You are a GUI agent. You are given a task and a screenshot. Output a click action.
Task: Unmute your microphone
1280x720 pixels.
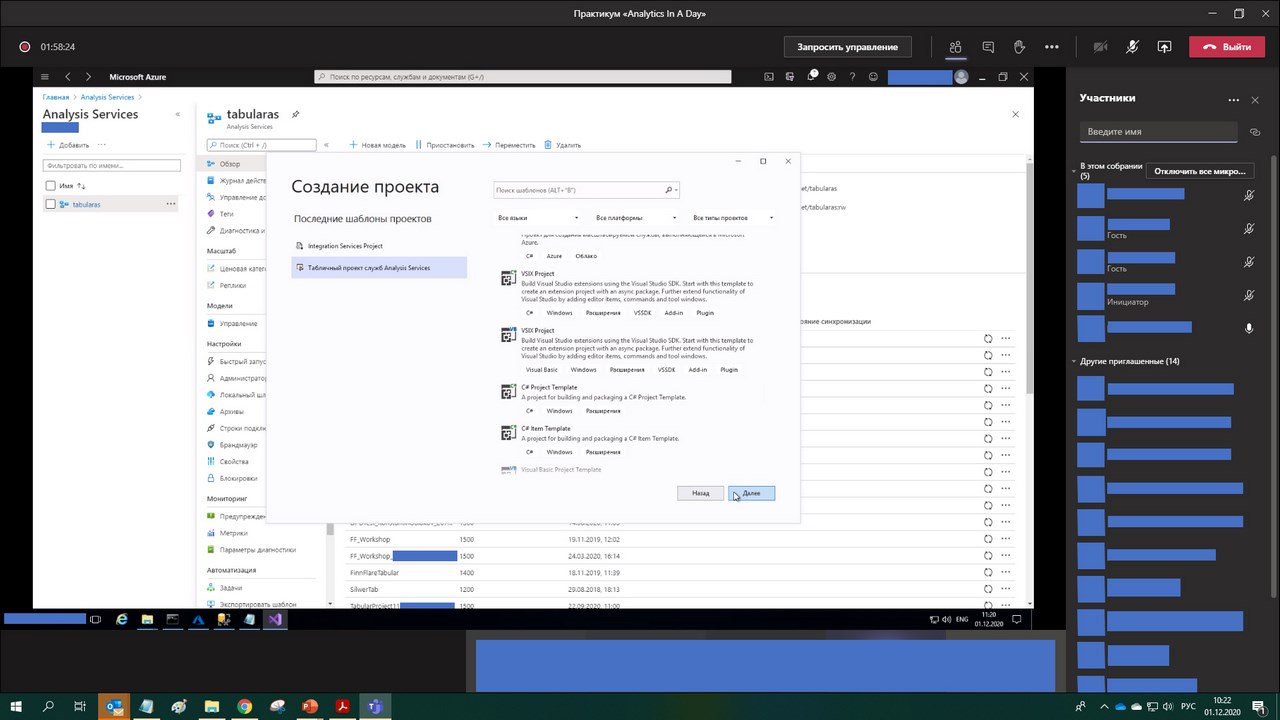(x=1132, y=47)
